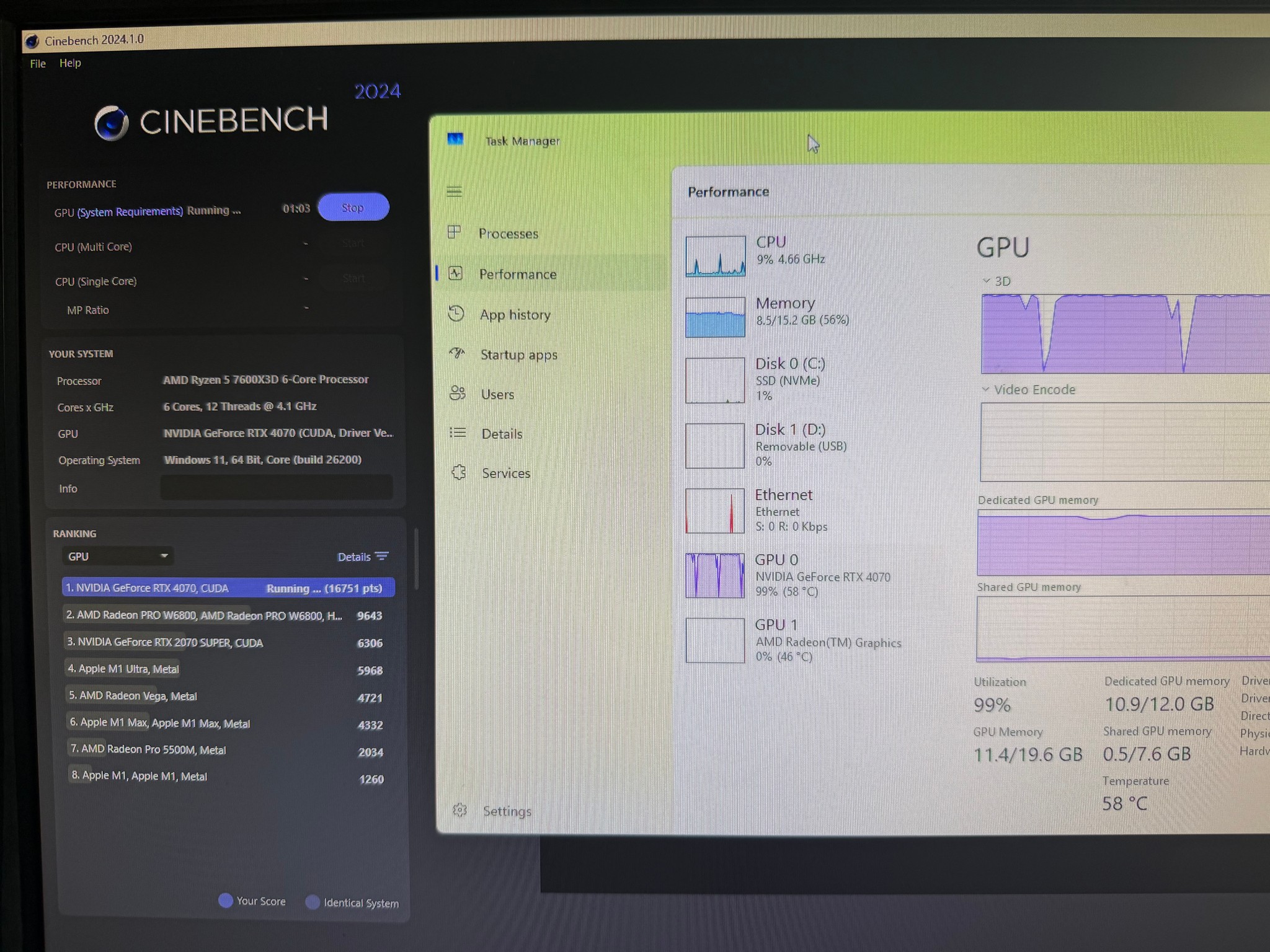Viewport: 1270px width, 952px height.
Task: Click the AMD Ryzen 5 7600X3D processor text
Action: click(265, 379)
